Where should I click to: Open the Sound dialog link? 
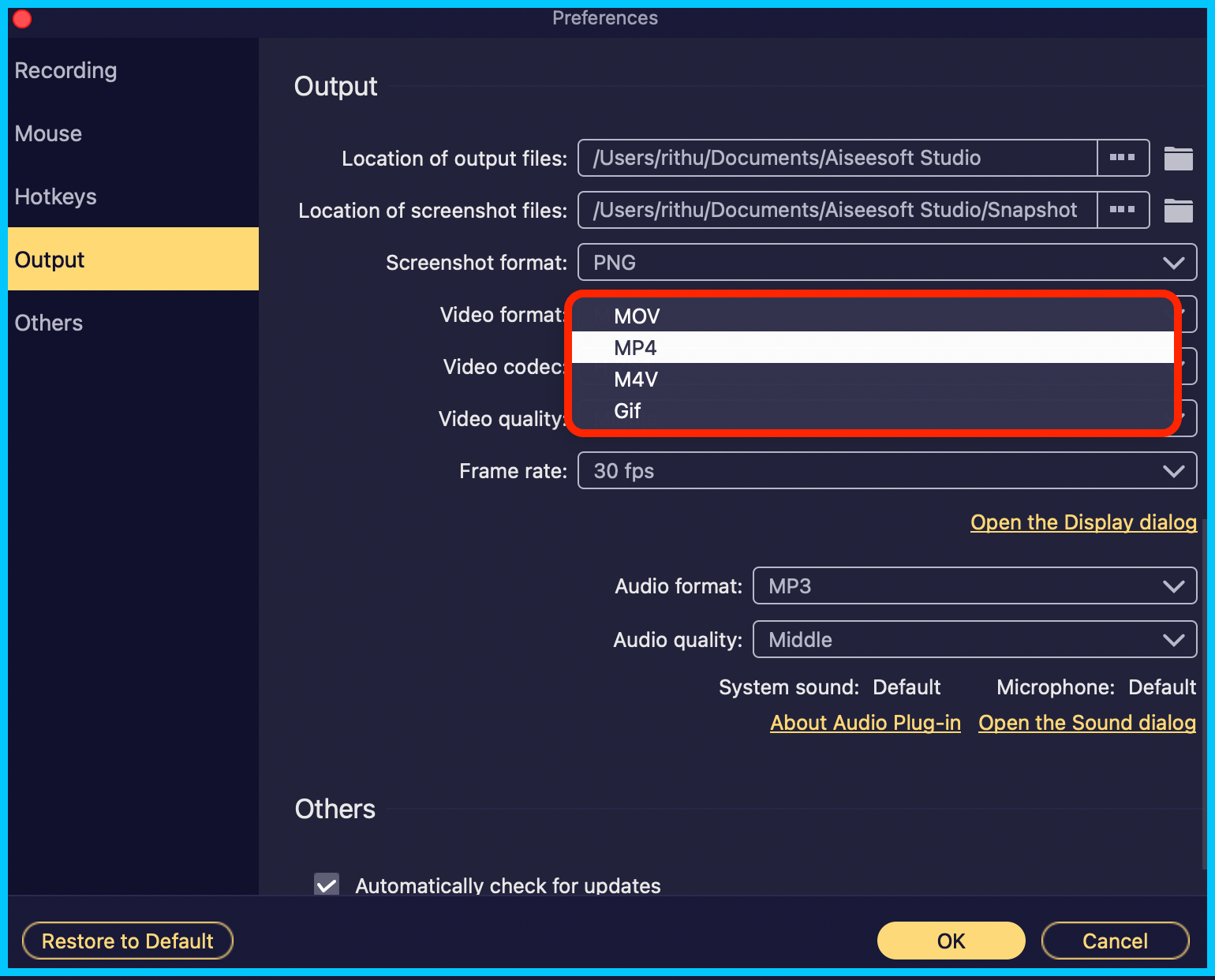(1087, 723)
